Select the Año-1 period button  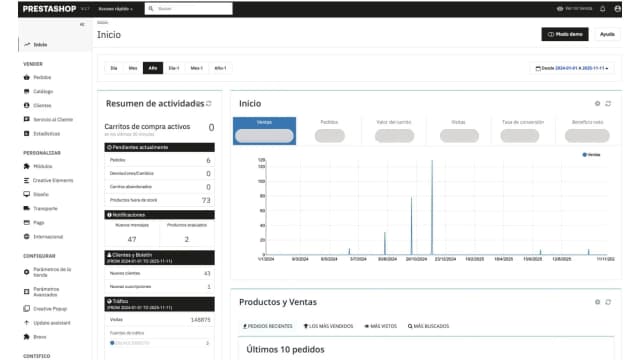pyautogui.click(x=220, y=68)
